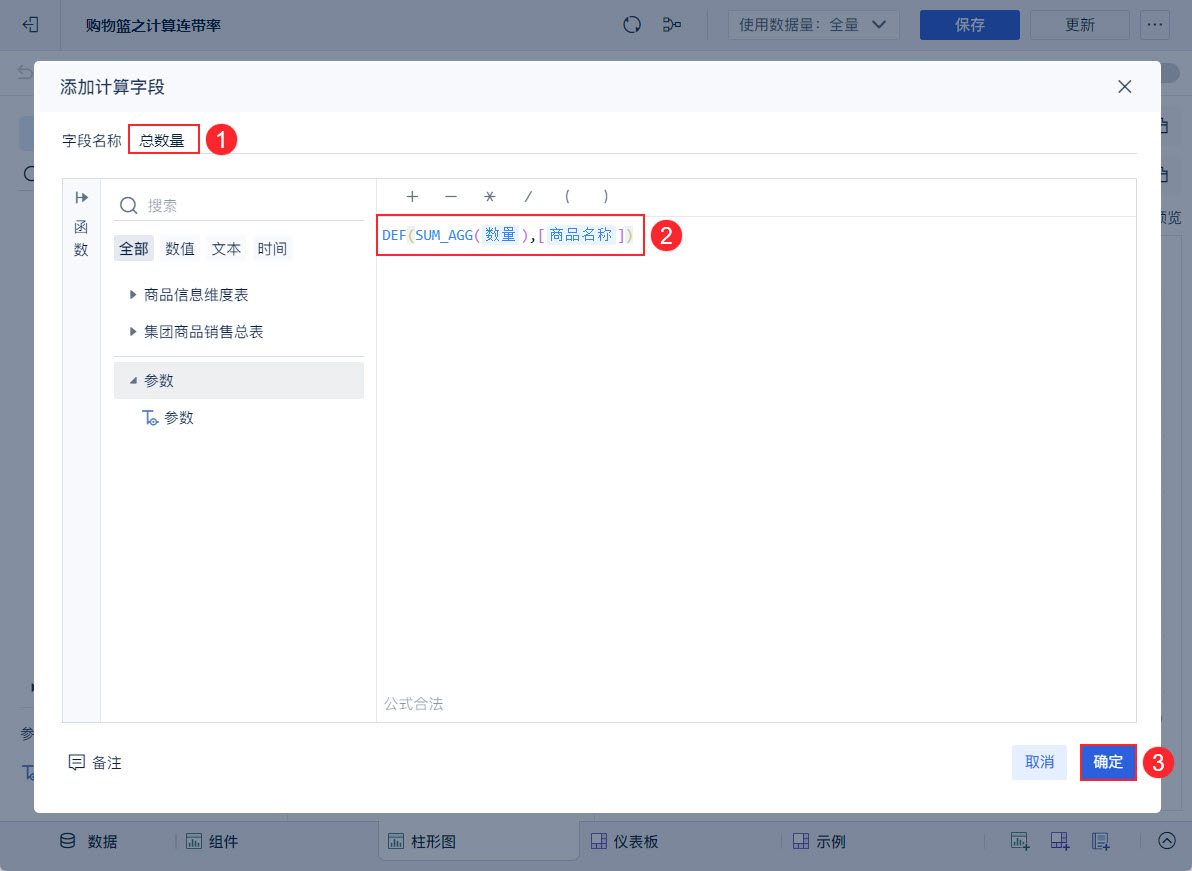Click the 示例 tab icon
Viewport: 1192px width, 871px height.
click(x=800, y=841)
